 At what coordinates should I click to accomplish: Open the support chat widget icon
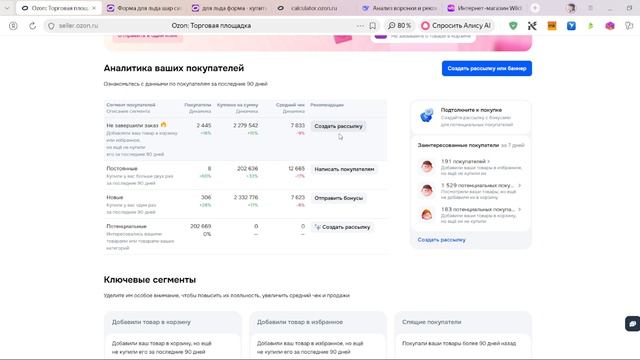click(633, 324)
